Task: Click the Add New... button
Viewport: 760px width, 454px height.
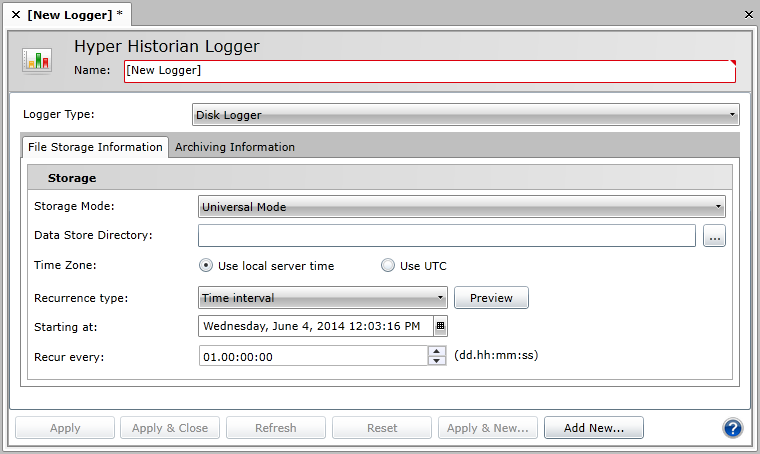Action: (594, 428)
